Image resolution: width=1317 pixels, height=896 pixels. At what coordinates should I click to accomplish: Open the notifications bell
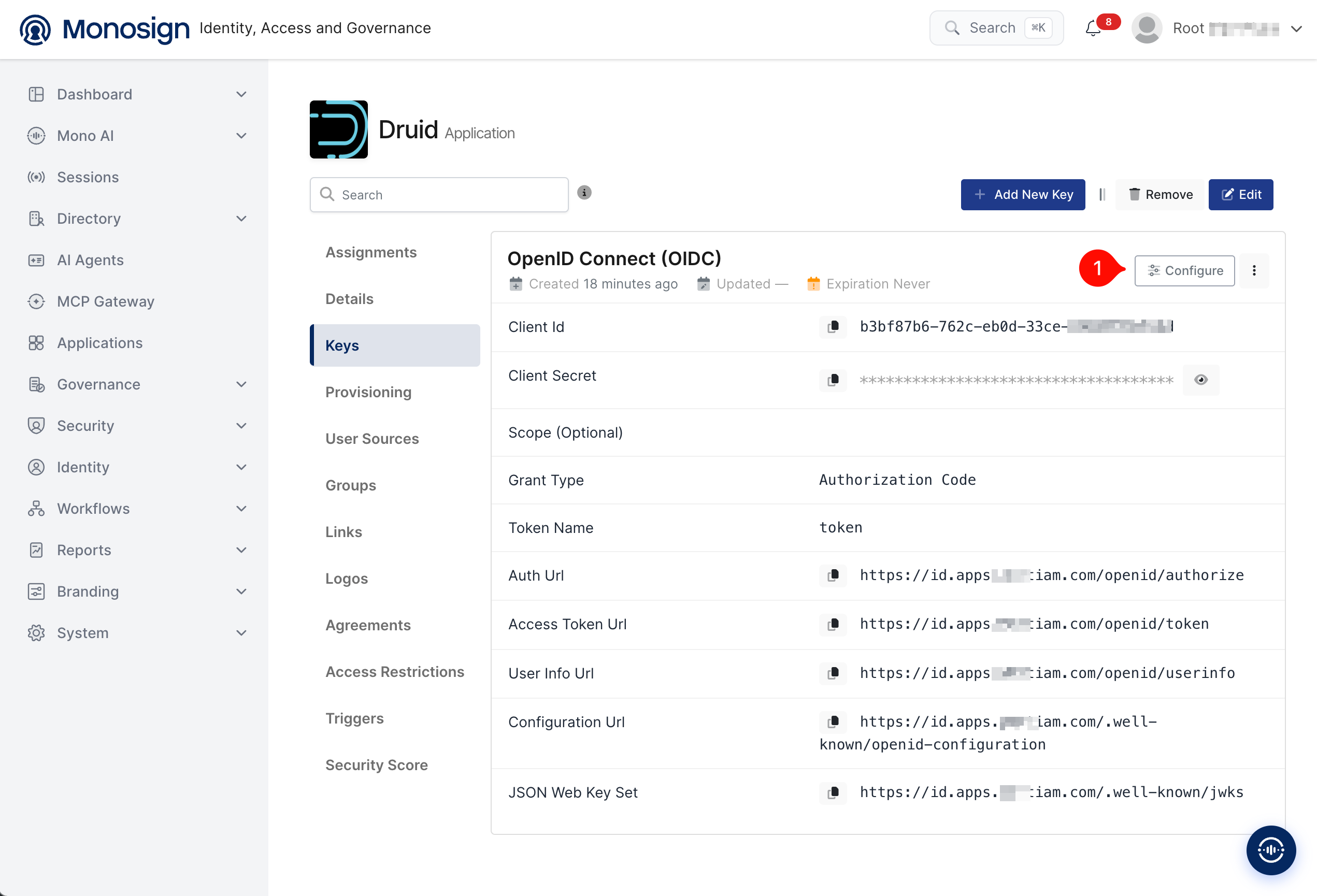(1093, 28)
